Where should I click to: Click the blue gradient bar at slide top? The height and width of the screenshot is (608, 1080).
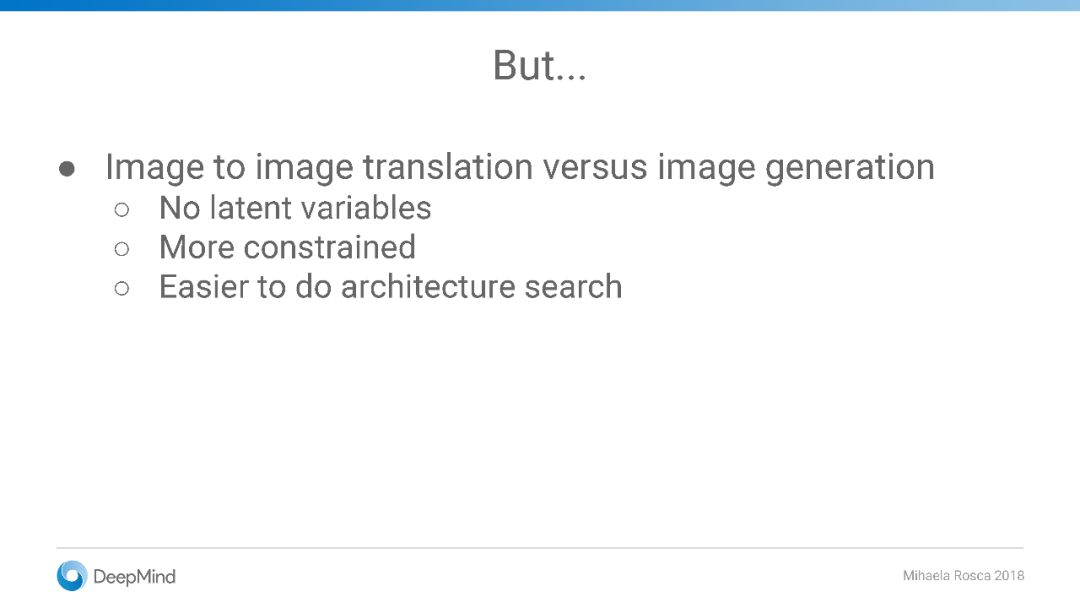pos(540,5)
